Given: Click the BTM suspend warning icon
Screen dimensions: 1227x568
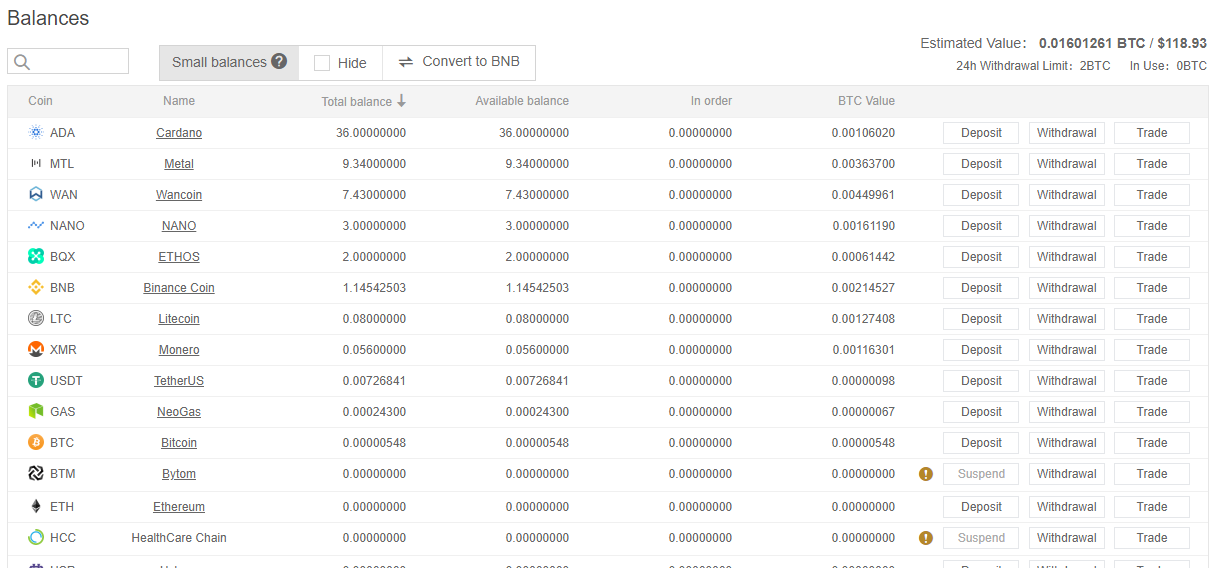Looking at the screenshot, I should 925,474.
